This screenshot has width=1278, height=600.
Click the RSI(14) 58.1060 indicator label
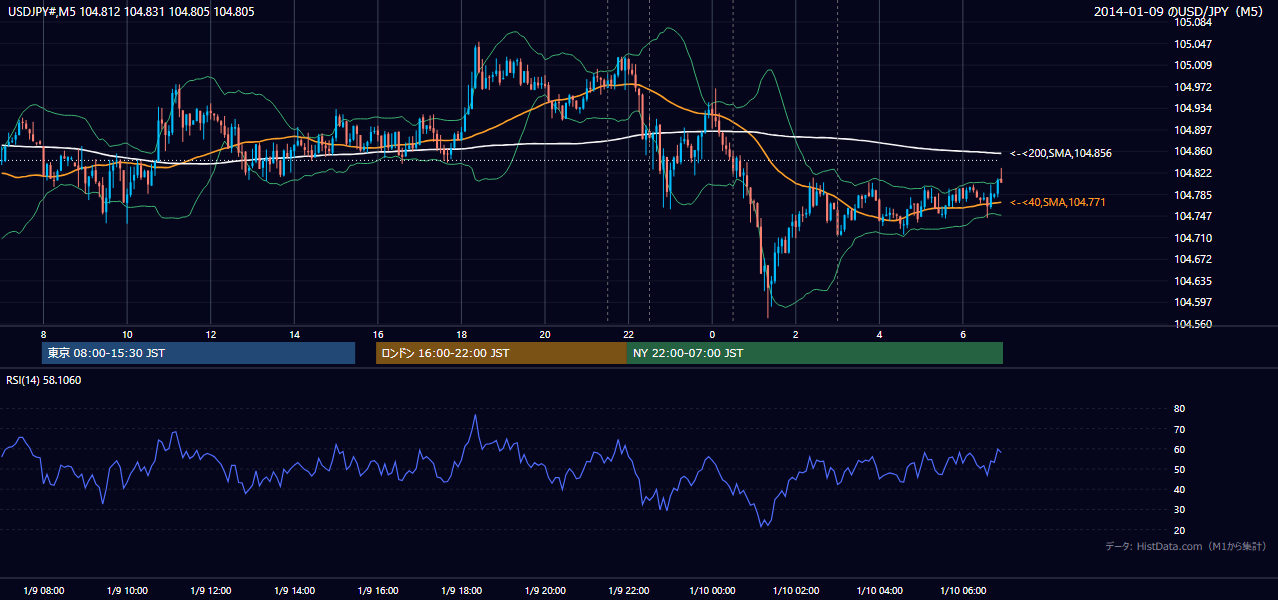(42, 380)
